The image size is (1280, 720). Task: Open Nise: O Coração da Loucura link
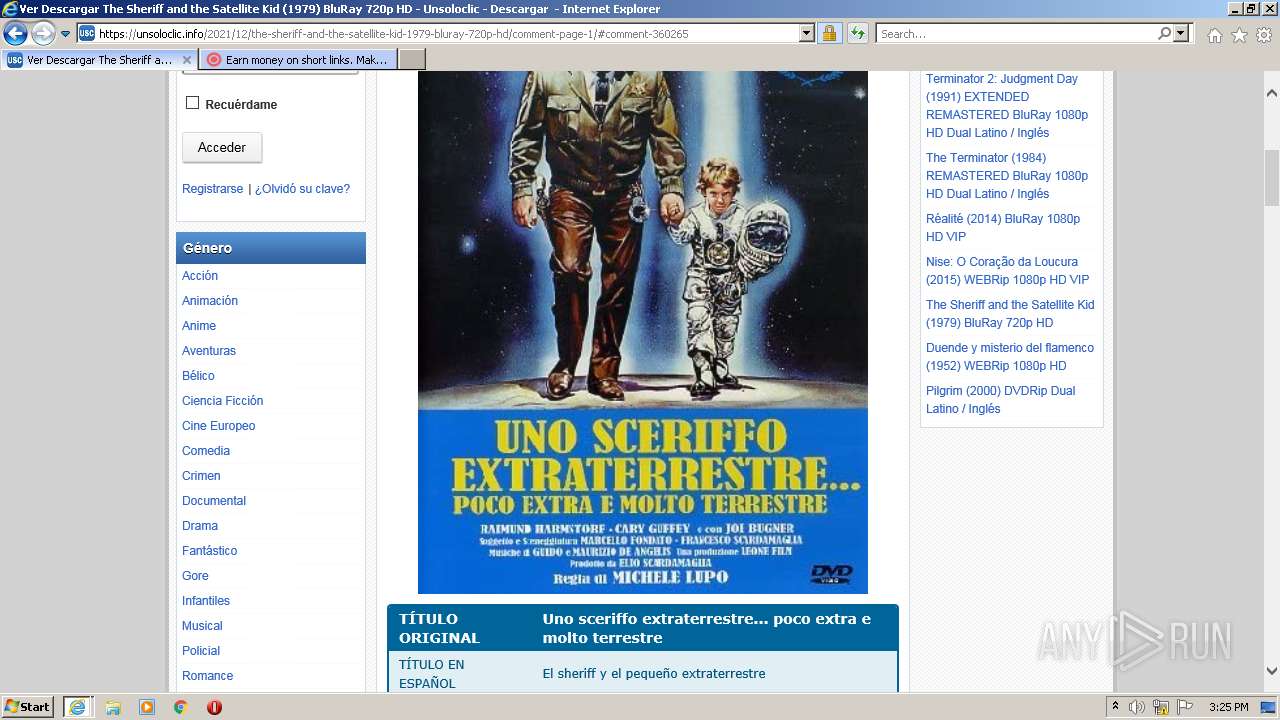click(1007, 271)
